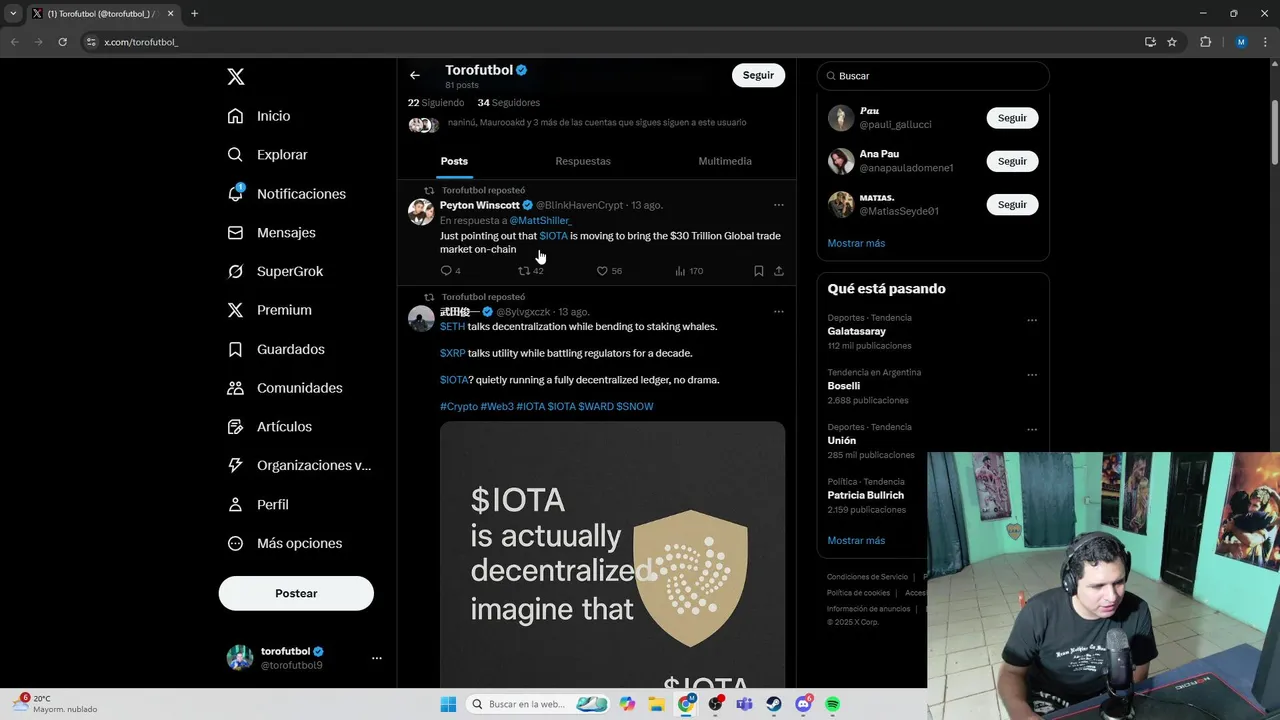This screenshot has width=1280, height=720.
Task: Open a new Chrome tab
Action: click(x=194, y=14)
